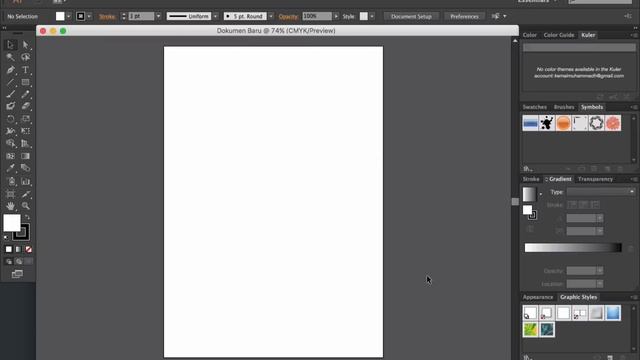This screenshot has width=640, height=360.
Task: Open the Swatches tab
Action: coord(535,107)
